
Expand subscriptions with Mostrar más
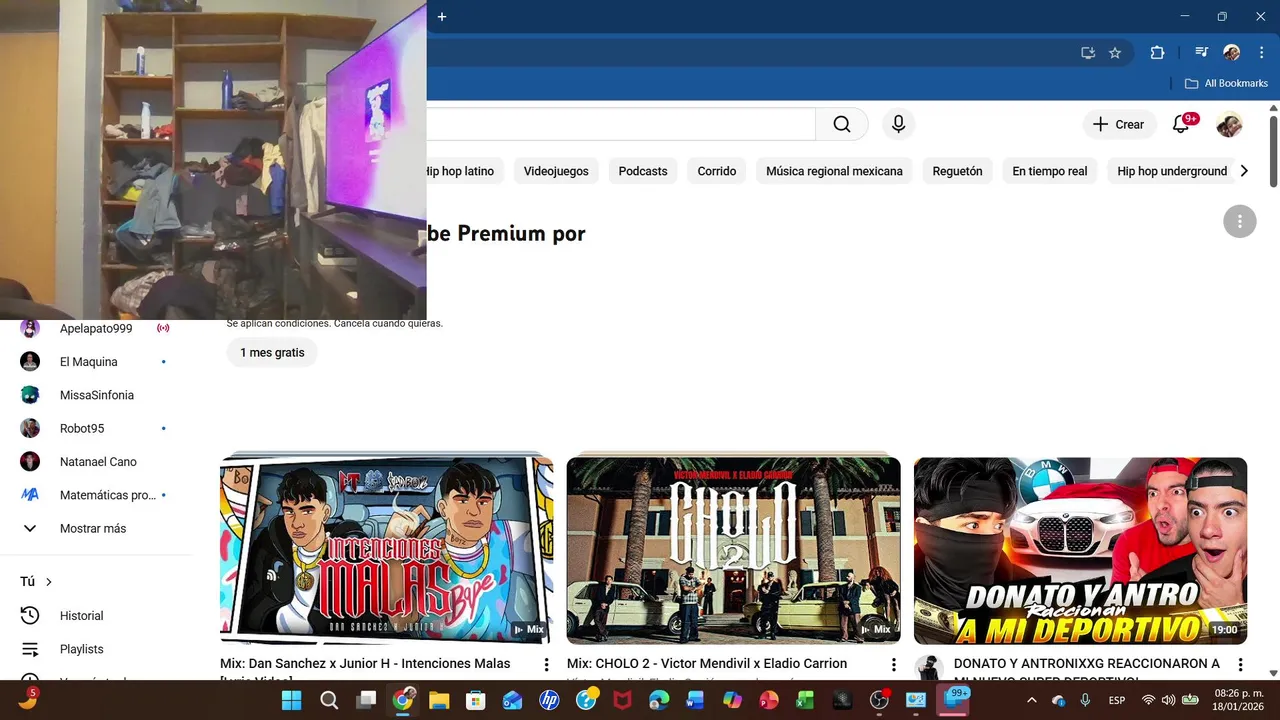95,528
